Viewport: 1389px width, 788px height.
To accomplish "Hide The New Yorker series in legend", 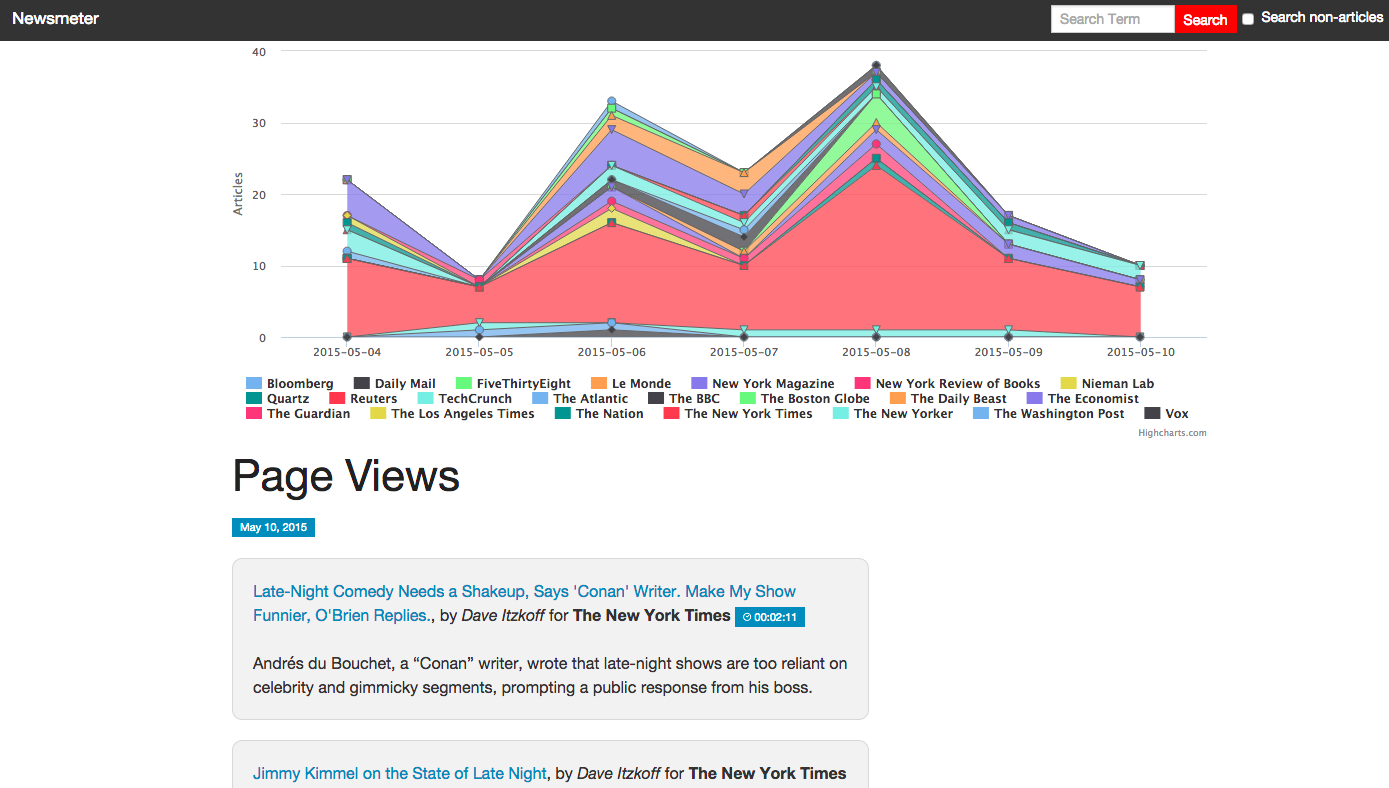I will point(893,414).
